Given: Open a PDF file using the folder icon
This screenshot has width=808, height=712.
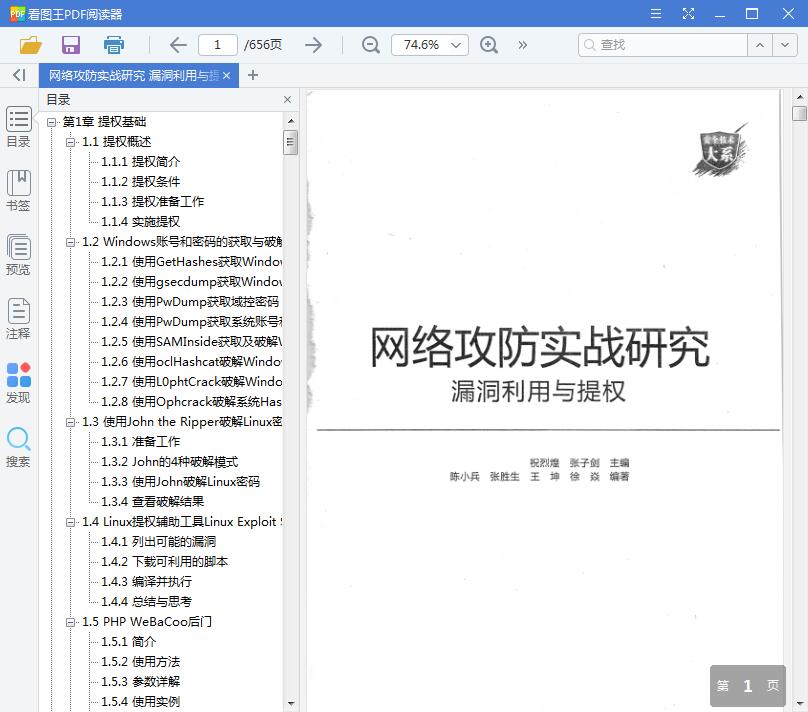Looking at the screenshot, I should tap(30, 45).
